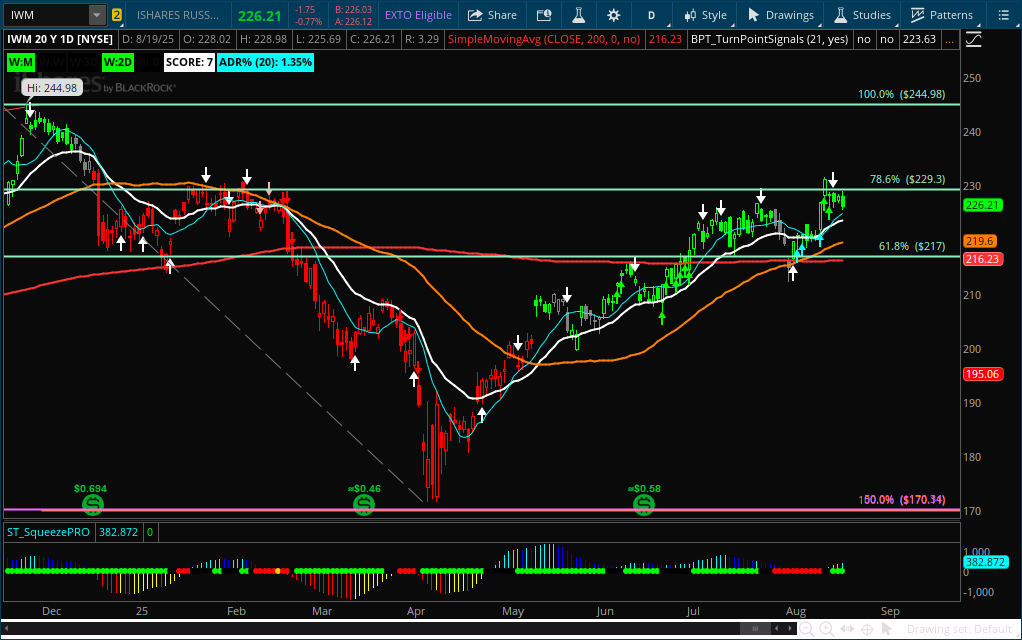Click the Share button

(x=493, y=14)
